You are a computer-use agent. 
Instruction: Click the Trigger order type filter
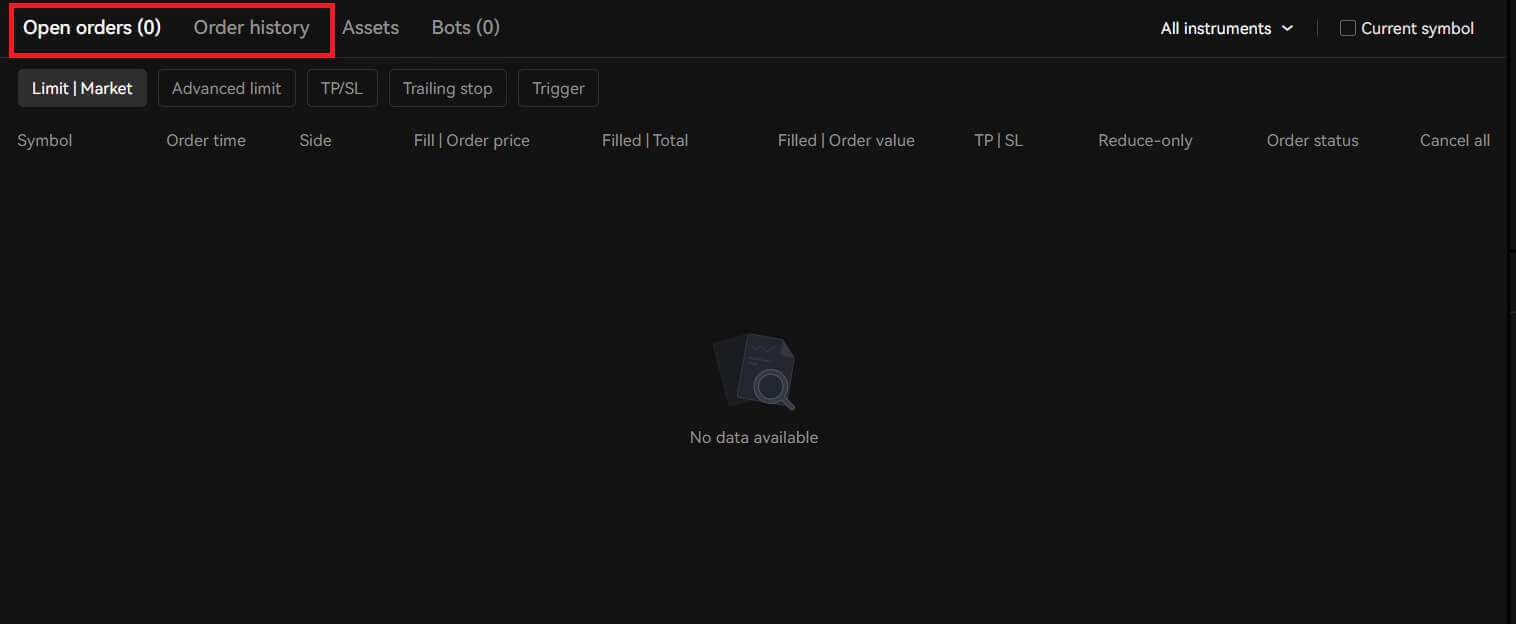(x=558, y=88)
